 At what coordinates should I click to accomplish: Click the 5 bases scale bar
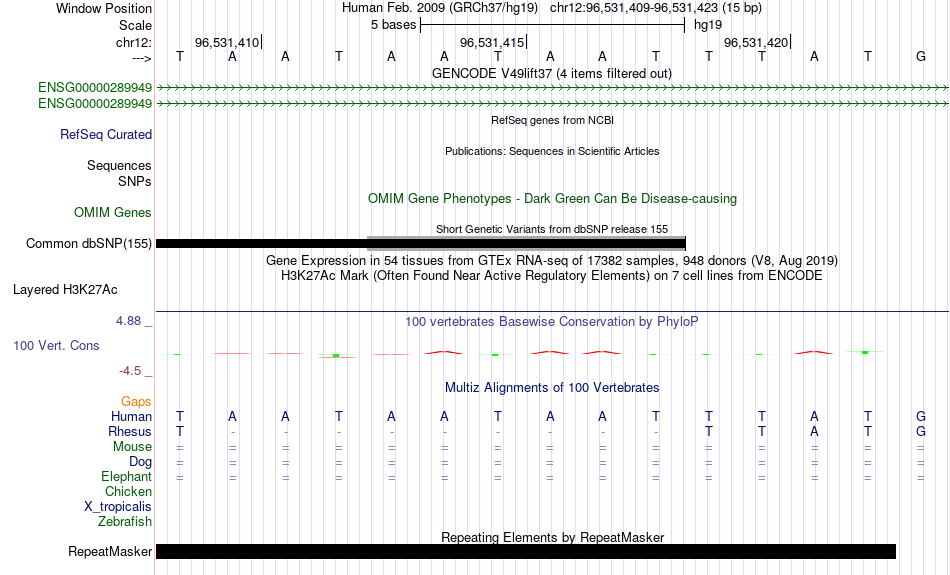coord(553,25)
